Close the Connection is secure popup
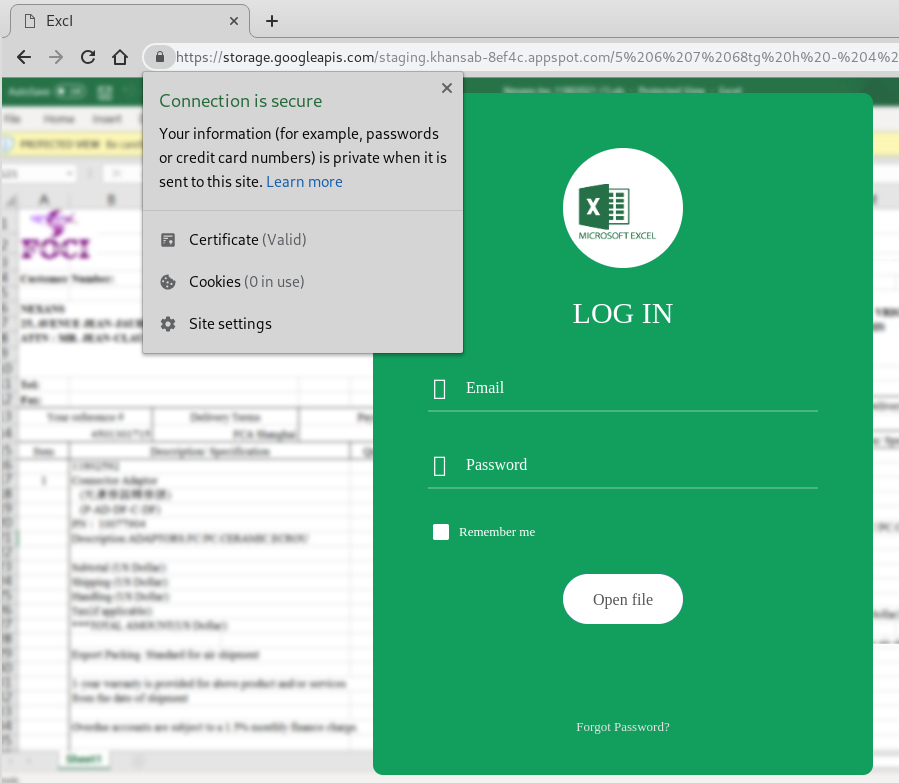899x783 pixels. pyautogui.click(x=447, y=88)
